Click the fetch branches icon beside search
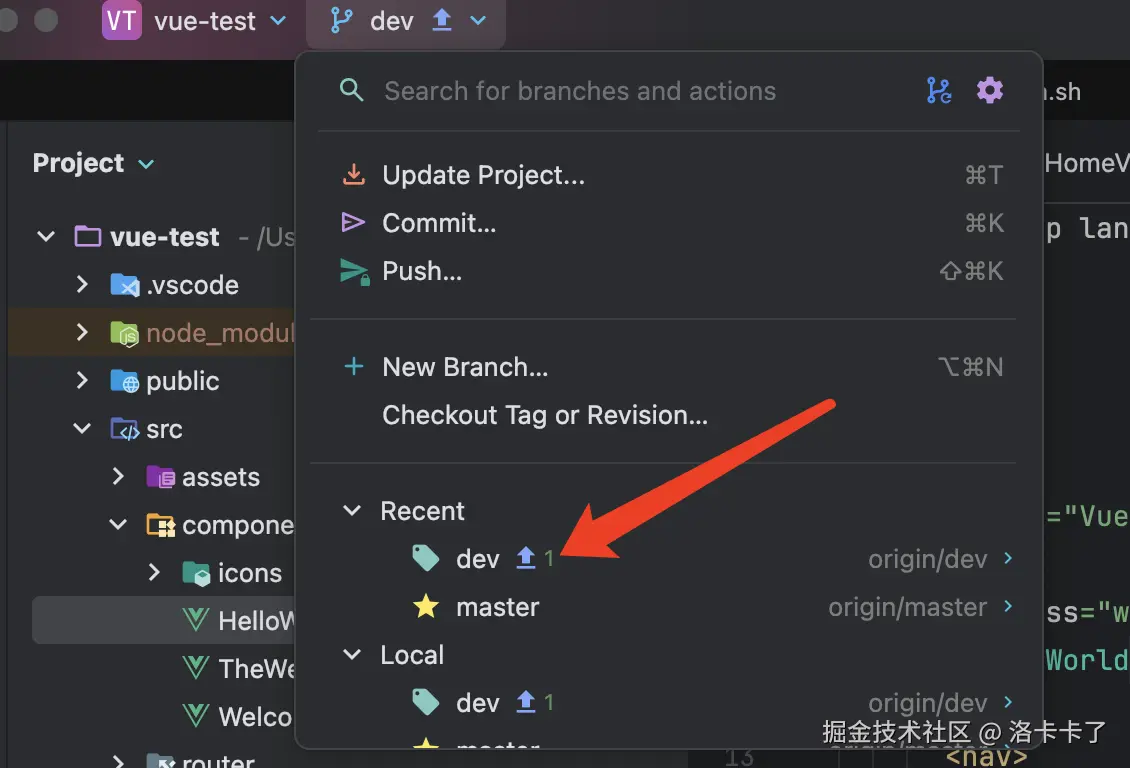 click(x=939, y=91)
